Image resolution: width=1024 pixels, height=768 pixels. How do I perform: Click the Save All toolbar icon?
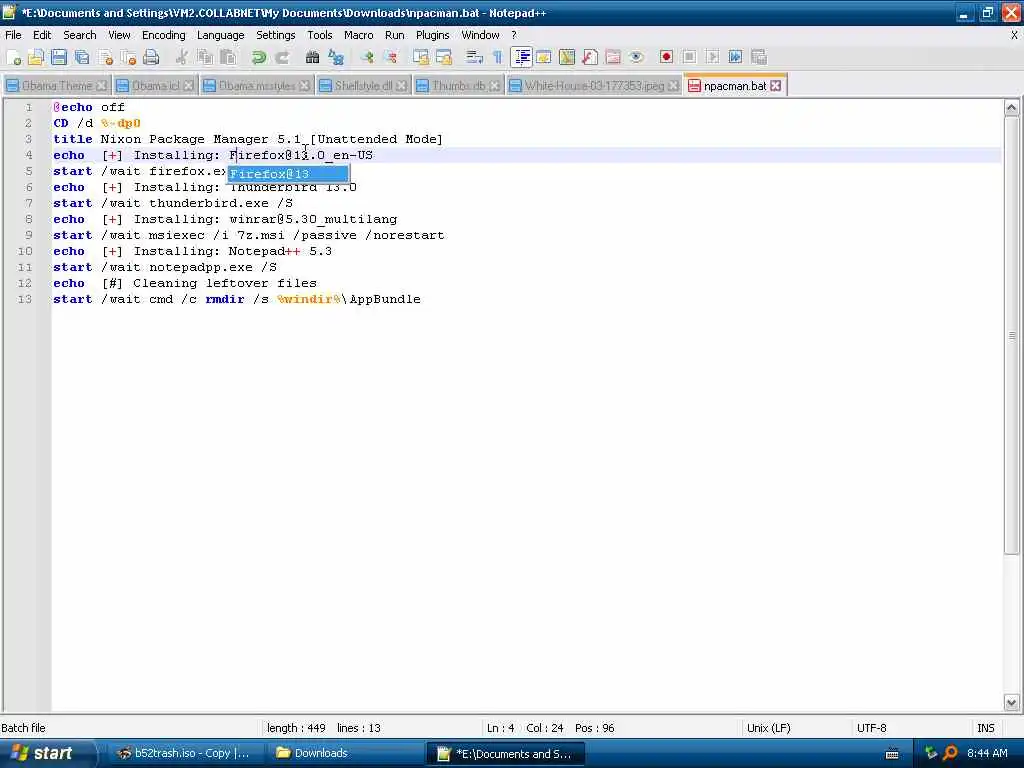coord(82,57)
